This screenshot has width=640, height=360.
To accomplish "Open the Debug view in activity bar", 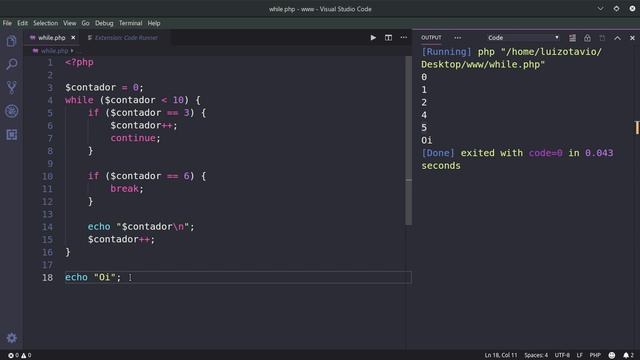I will pyautogui.click(x=11, y=111).
